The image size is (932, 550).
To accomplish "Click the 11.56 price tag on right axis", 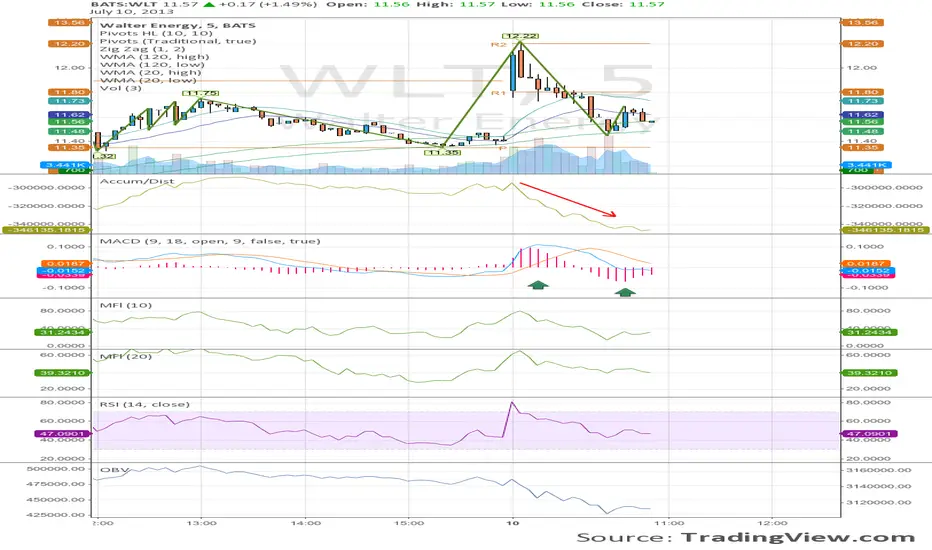I will (x=862, y=122).
